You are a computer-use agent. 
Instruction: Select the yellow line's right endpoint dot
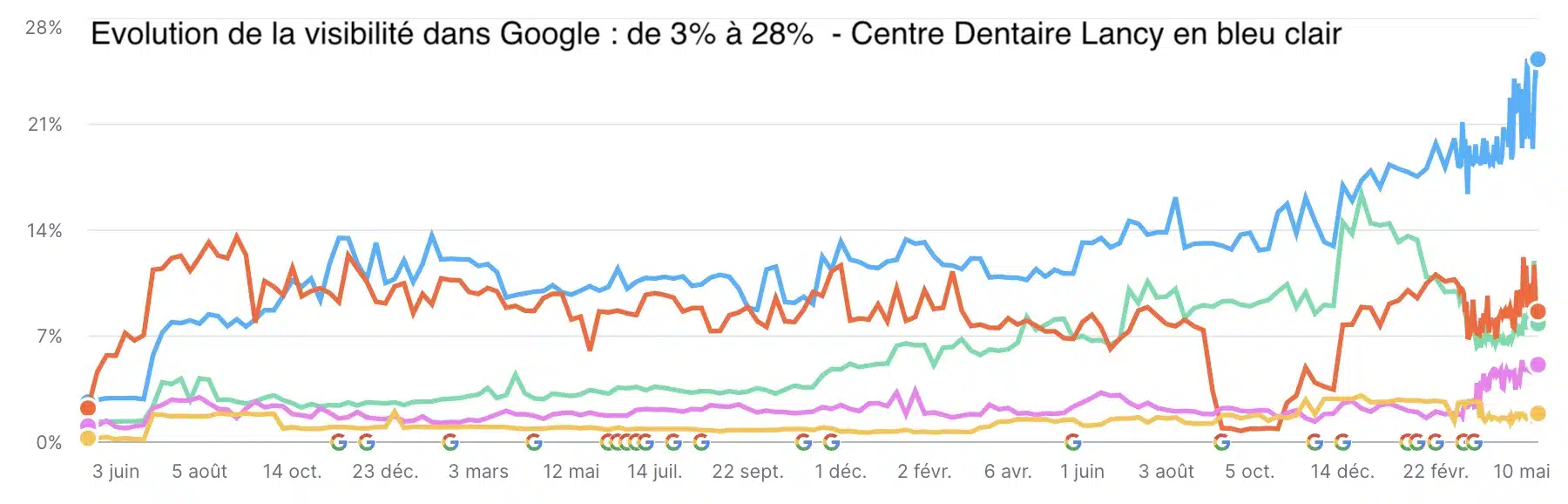coord(1538,413)
